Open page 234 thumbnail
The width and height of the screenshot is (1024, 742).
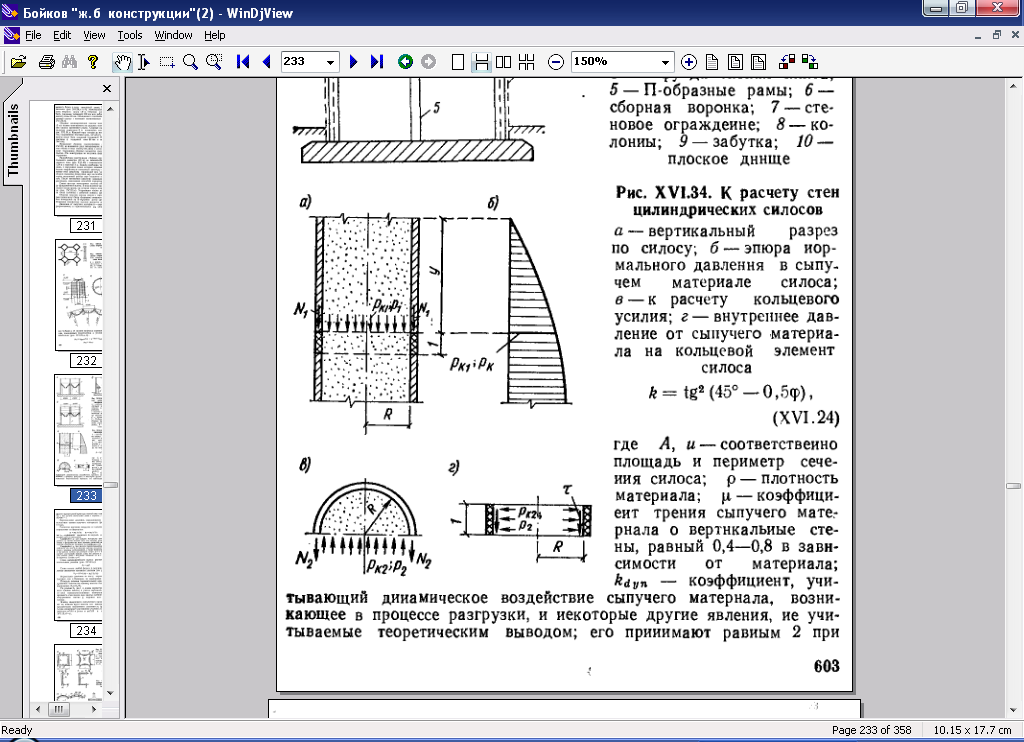(x=78, y=565)
